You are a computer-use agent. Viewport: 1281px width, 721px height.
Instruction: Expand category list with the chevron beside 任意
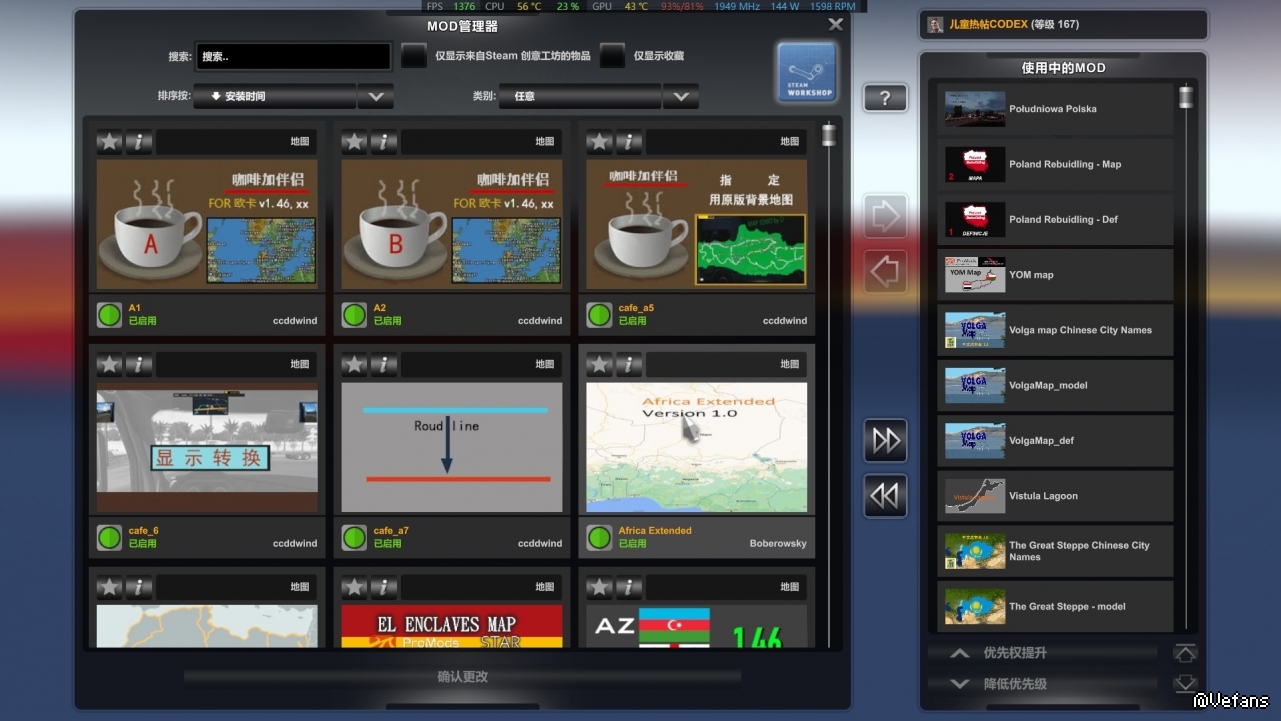click(681, 97)
